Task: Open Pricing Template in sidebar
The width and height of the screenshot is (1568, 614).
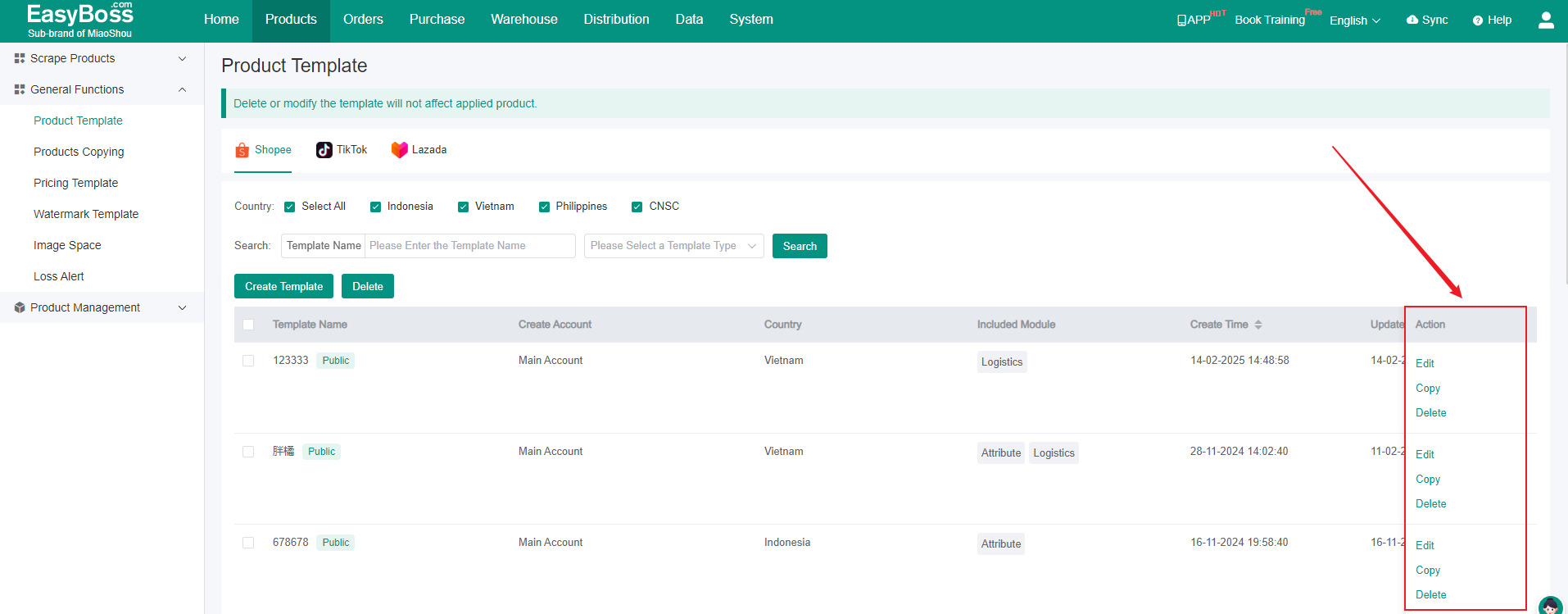Action: (75, 183)
